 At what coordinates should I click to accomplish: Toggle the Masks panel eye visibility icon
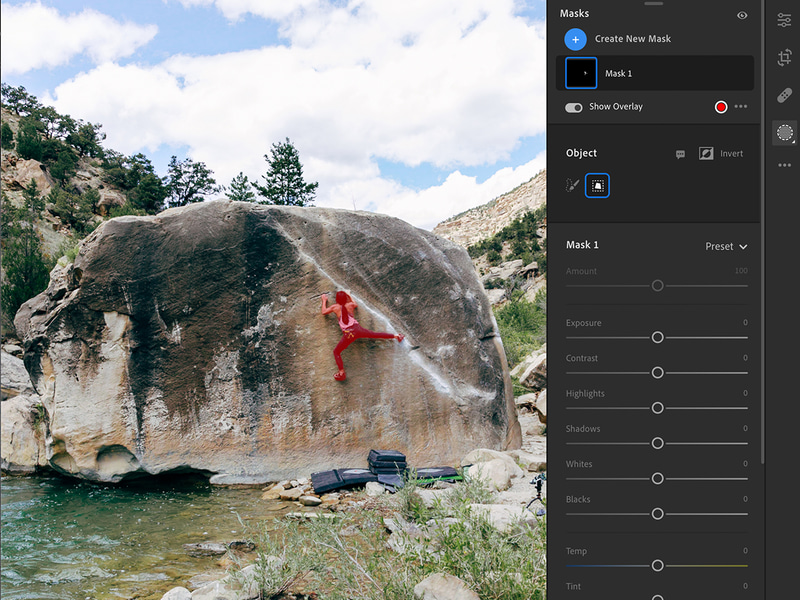[742, 15]
